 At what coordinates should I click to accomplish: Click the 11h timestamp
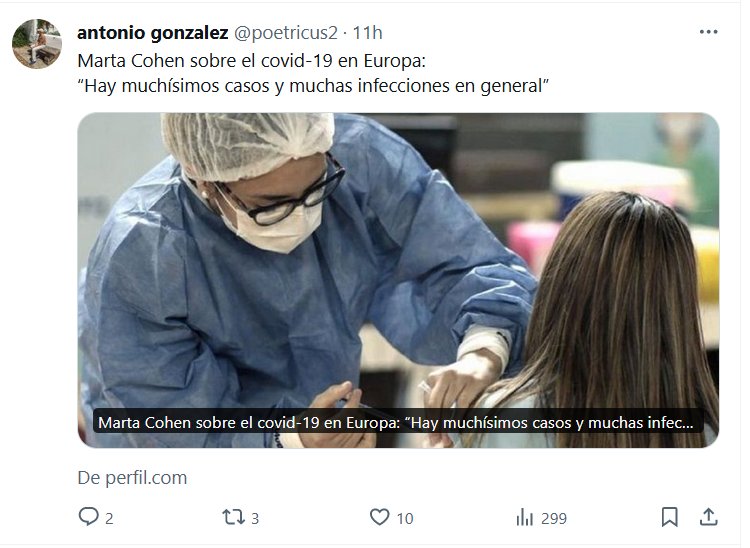(x=367, y=33)
